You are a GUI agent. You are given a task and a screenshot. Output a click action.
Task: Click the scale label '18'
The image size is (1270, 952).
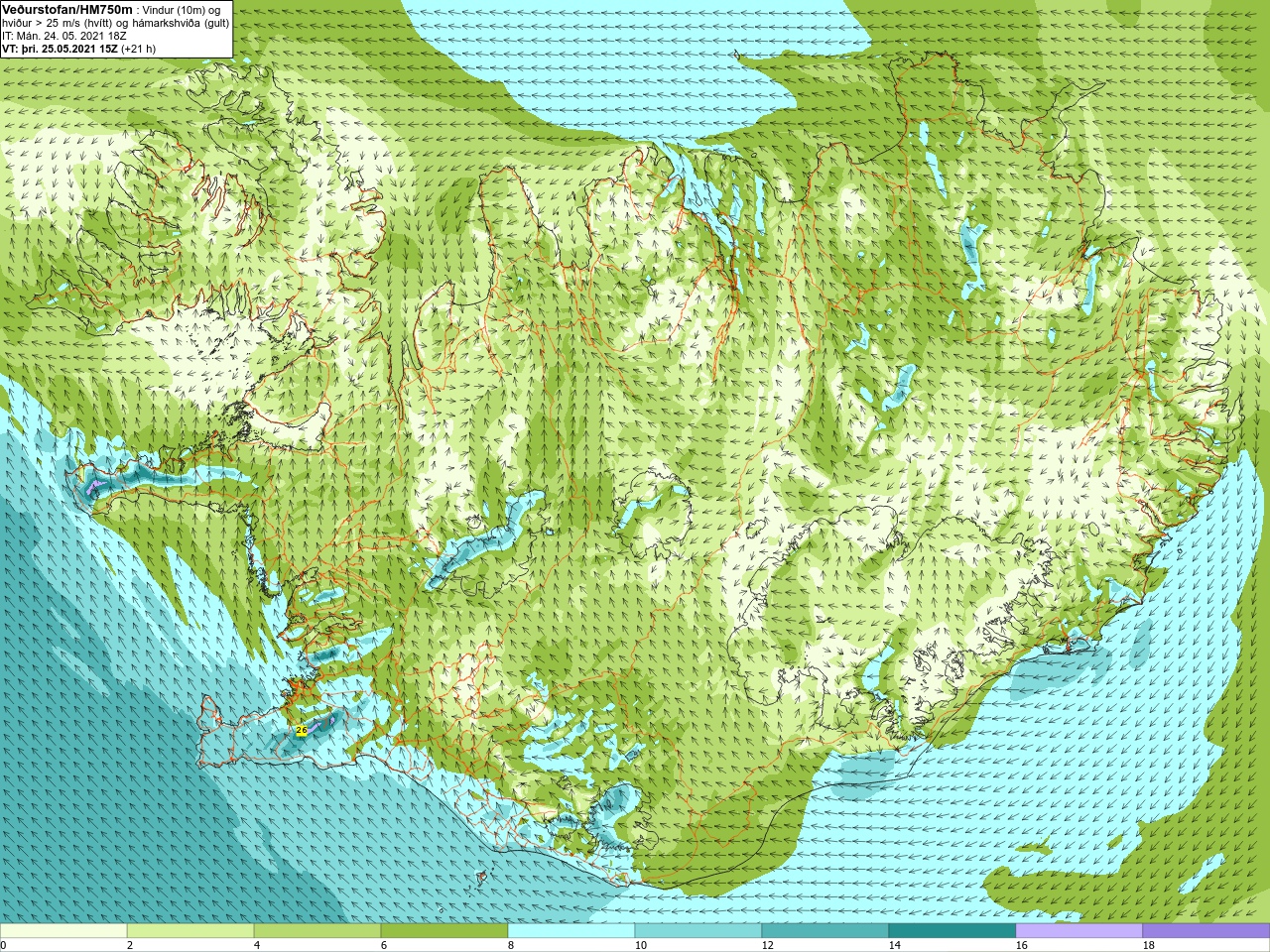(x=1148, y=945)
